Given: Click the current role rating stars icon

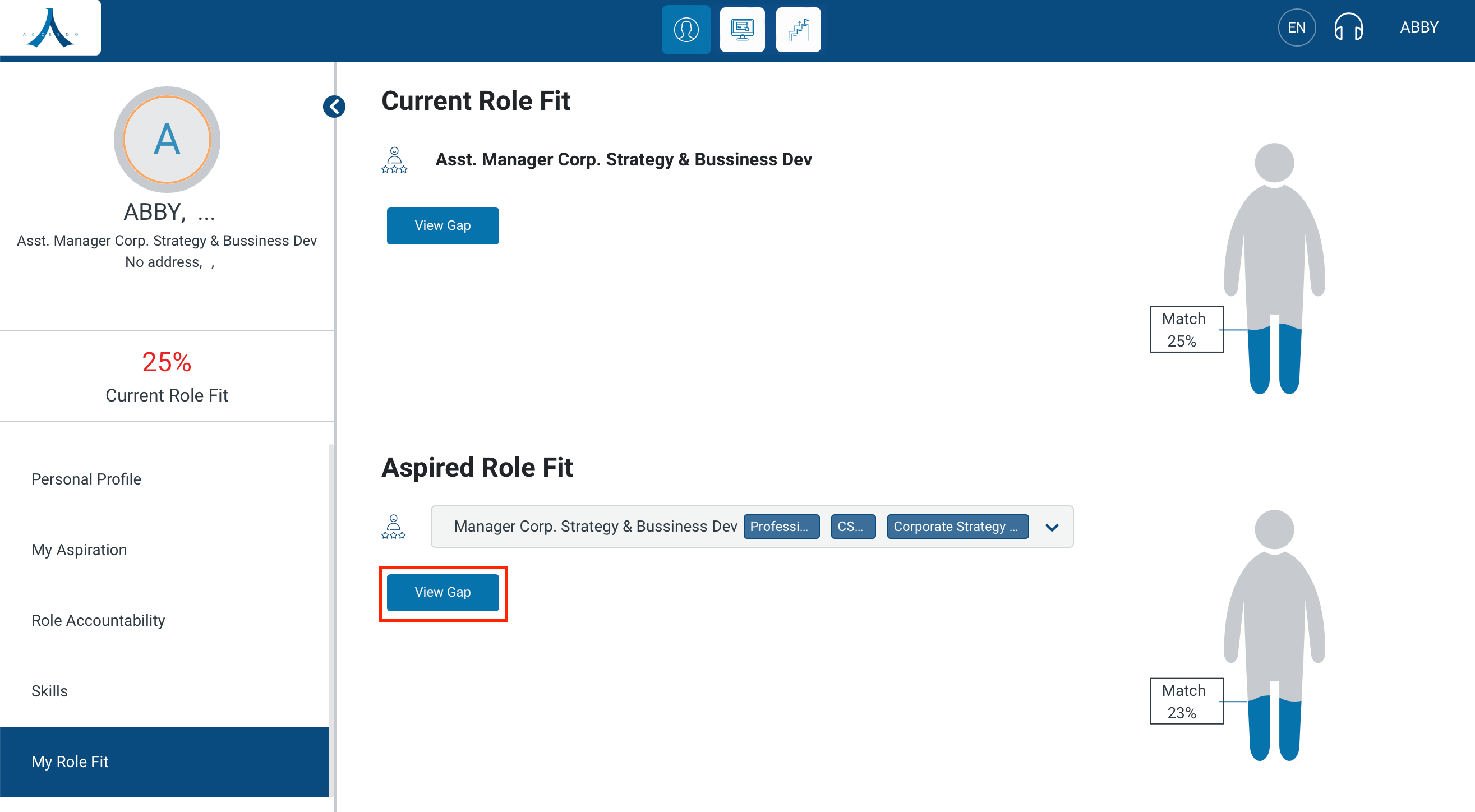Looking at the screenshot, I should [x=394, y=160].
